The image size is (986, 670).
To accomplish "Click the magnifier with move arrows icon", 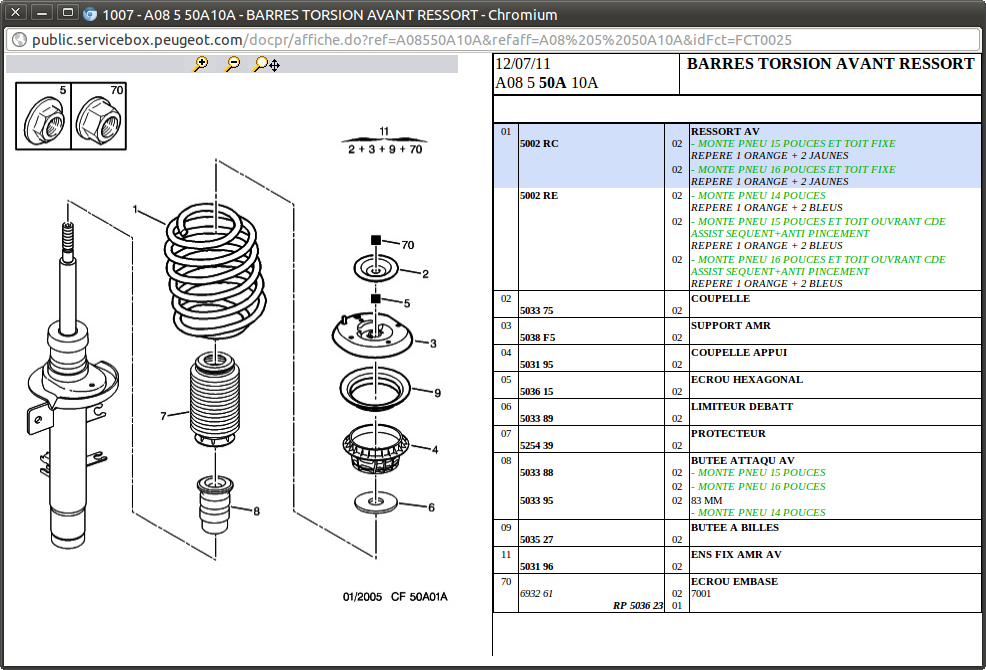I will tap(267, 64).
